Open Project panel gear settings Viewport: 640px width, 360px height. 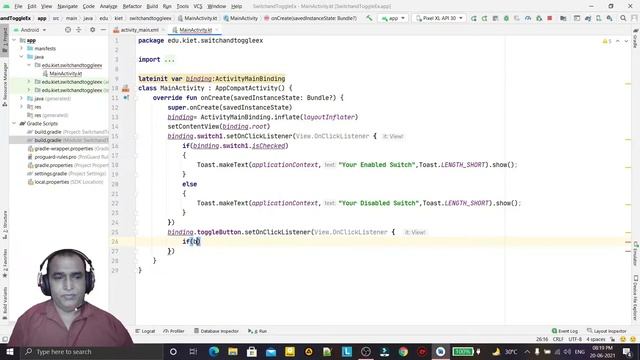[x=93, y=30]
